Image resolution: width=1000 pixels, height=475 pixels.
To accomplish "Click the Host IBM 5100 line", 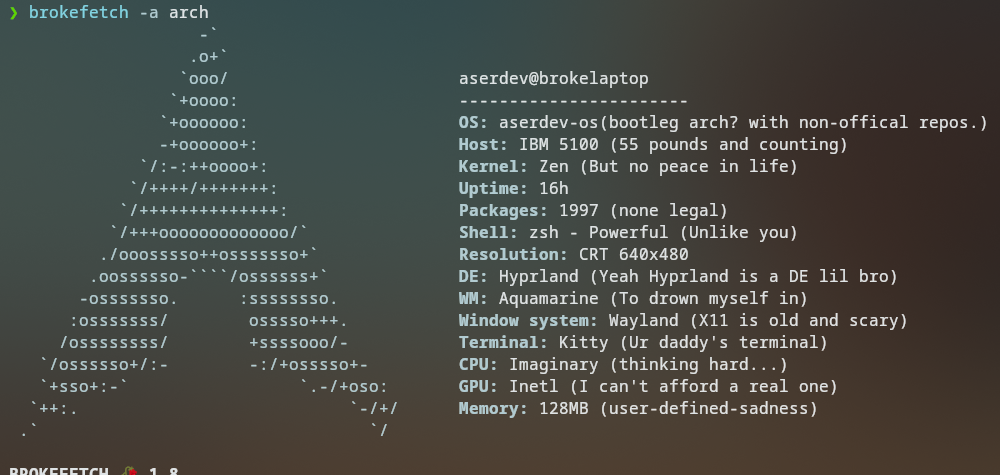I will (653, 145).
